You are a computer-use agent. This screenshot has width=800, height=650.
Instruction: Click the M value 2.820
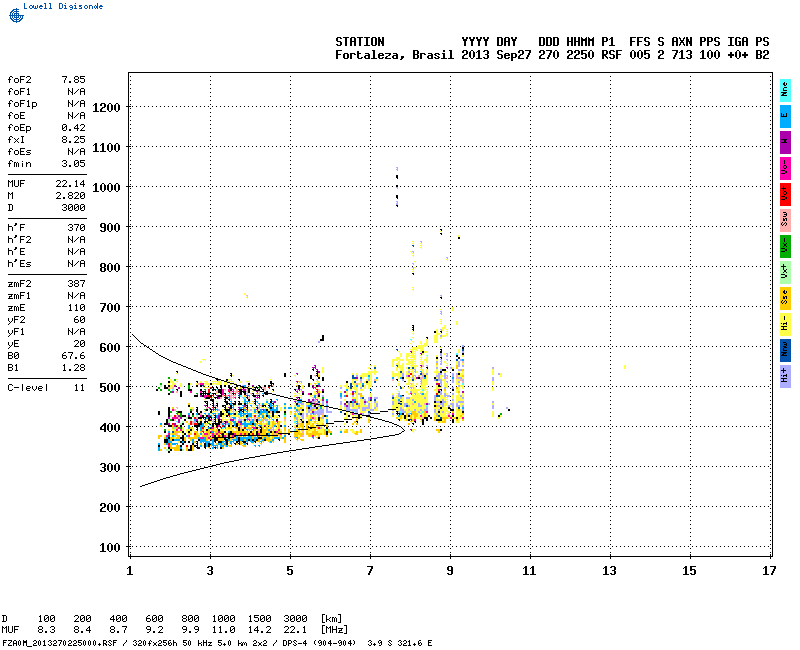click(x=70, y=195)
